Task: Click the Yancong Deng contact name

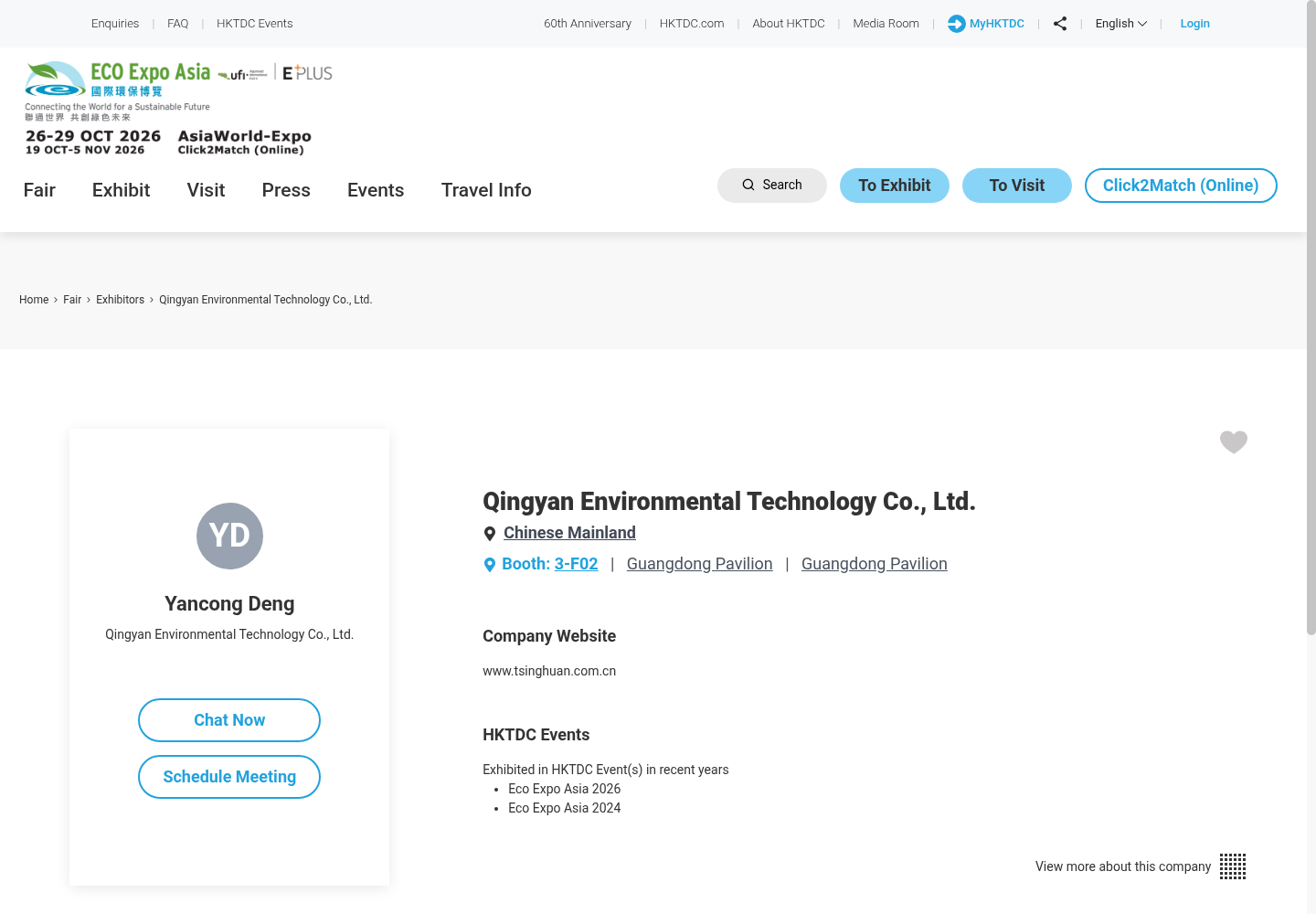Action: [229, 603]
